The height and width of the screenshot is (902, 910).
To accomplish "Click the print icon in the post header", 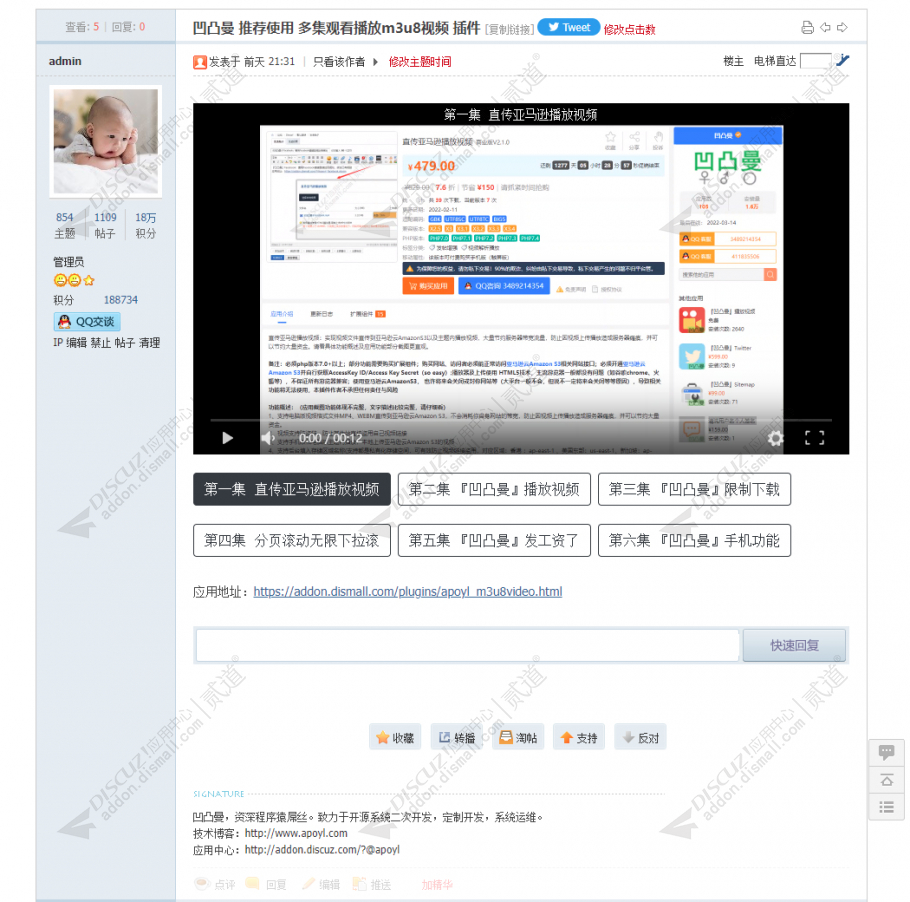I will tap(807, 27).
